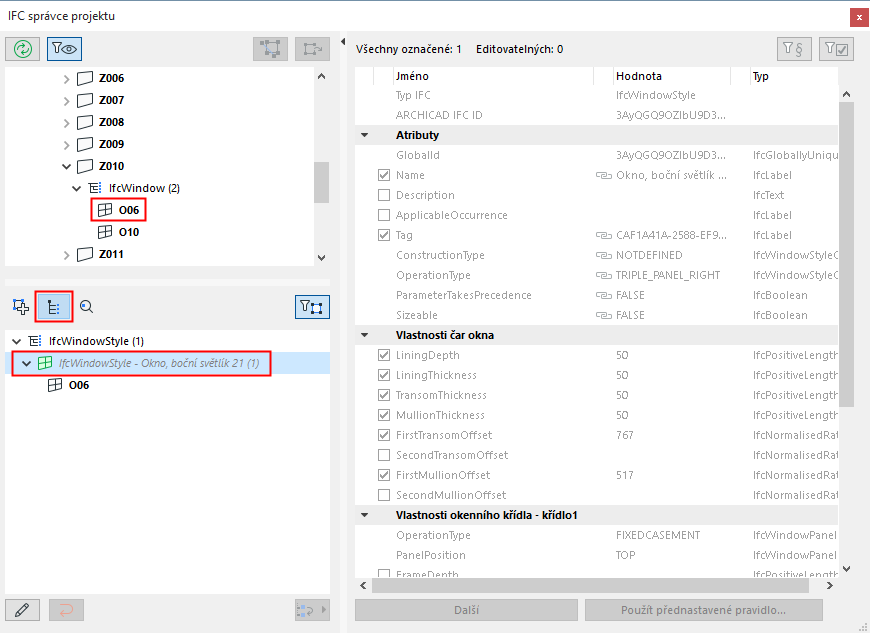Check the SecondMullionOffset checkbox
The width and height of the screenshot is (870, 633).
(383, 495)
